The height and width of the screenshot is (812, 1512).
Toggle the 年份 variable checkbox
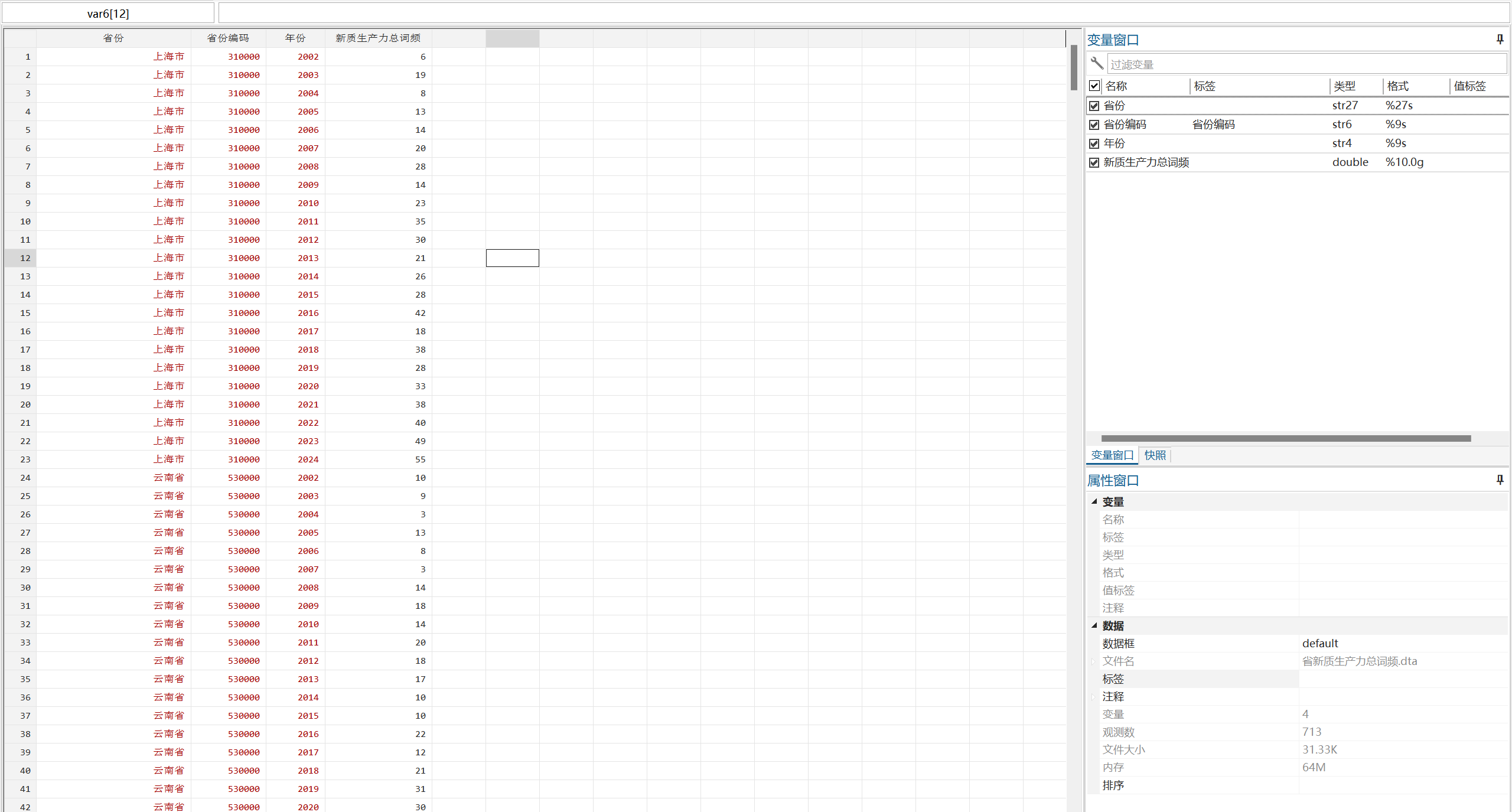(1094, 144)
